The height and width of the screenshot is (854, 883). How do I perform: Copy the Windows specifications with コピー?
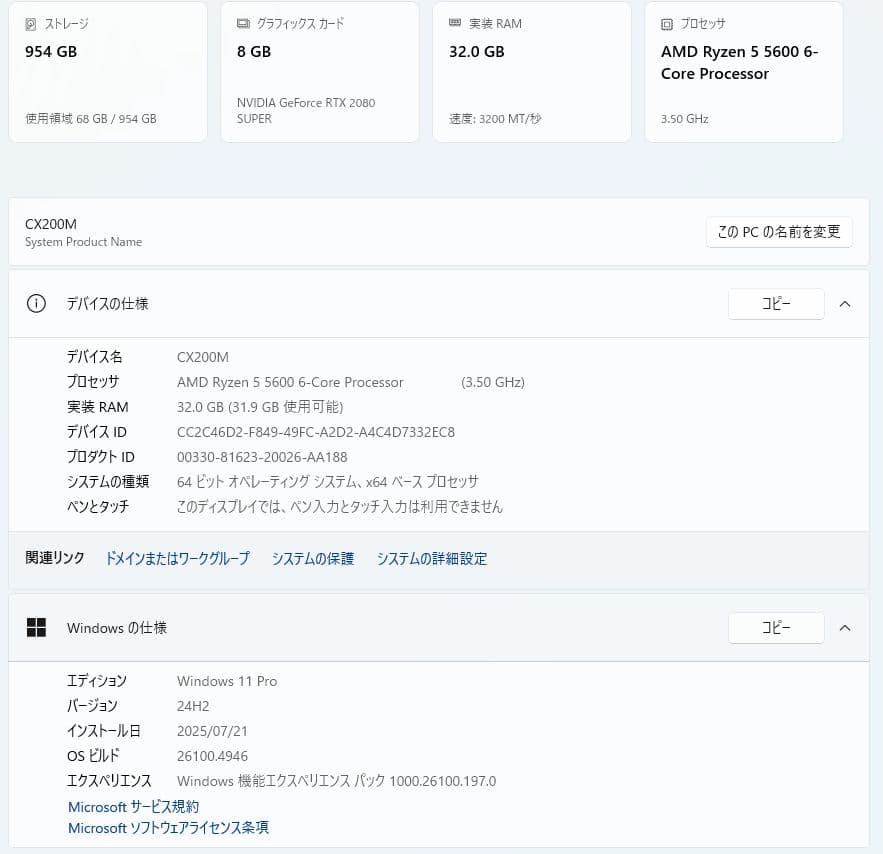[x=776, y=628]
